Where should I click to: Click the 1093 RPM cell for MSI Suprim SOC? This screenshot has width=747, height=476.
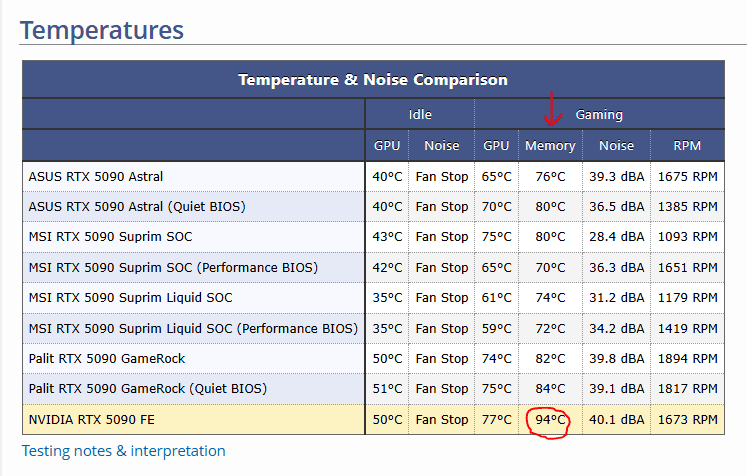(687, 237)
